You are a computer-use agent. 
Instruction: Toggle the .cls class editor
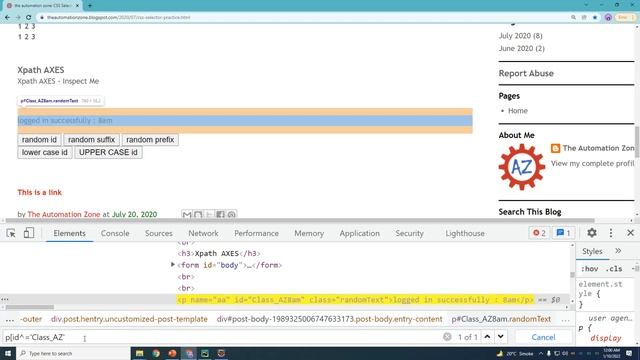pos(614,269)
